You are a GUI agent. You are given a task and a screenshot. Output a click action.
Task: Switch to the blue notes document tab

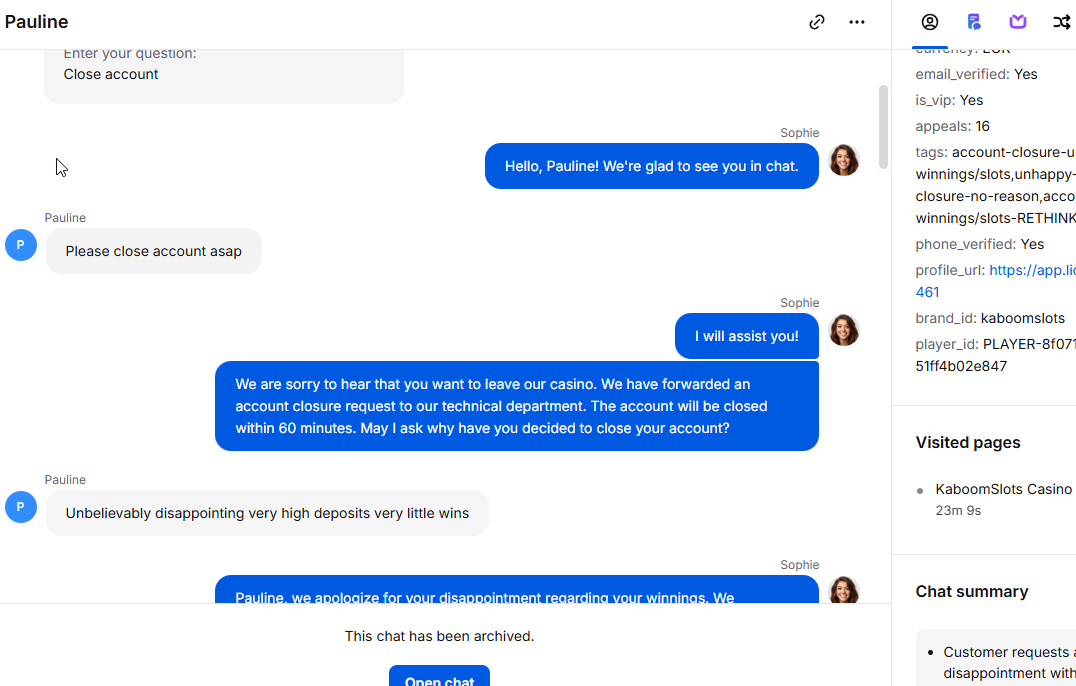(x=974, y=22)
